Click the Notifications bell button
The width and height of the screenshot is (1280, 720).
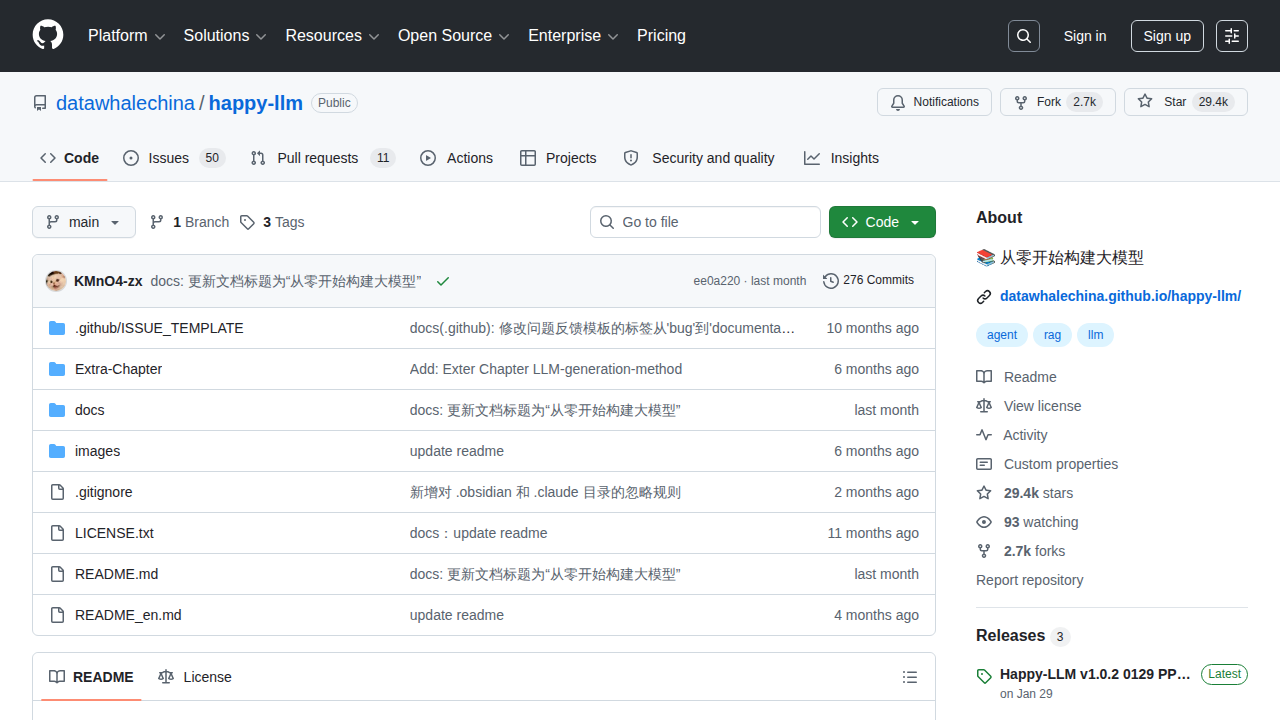934,102
